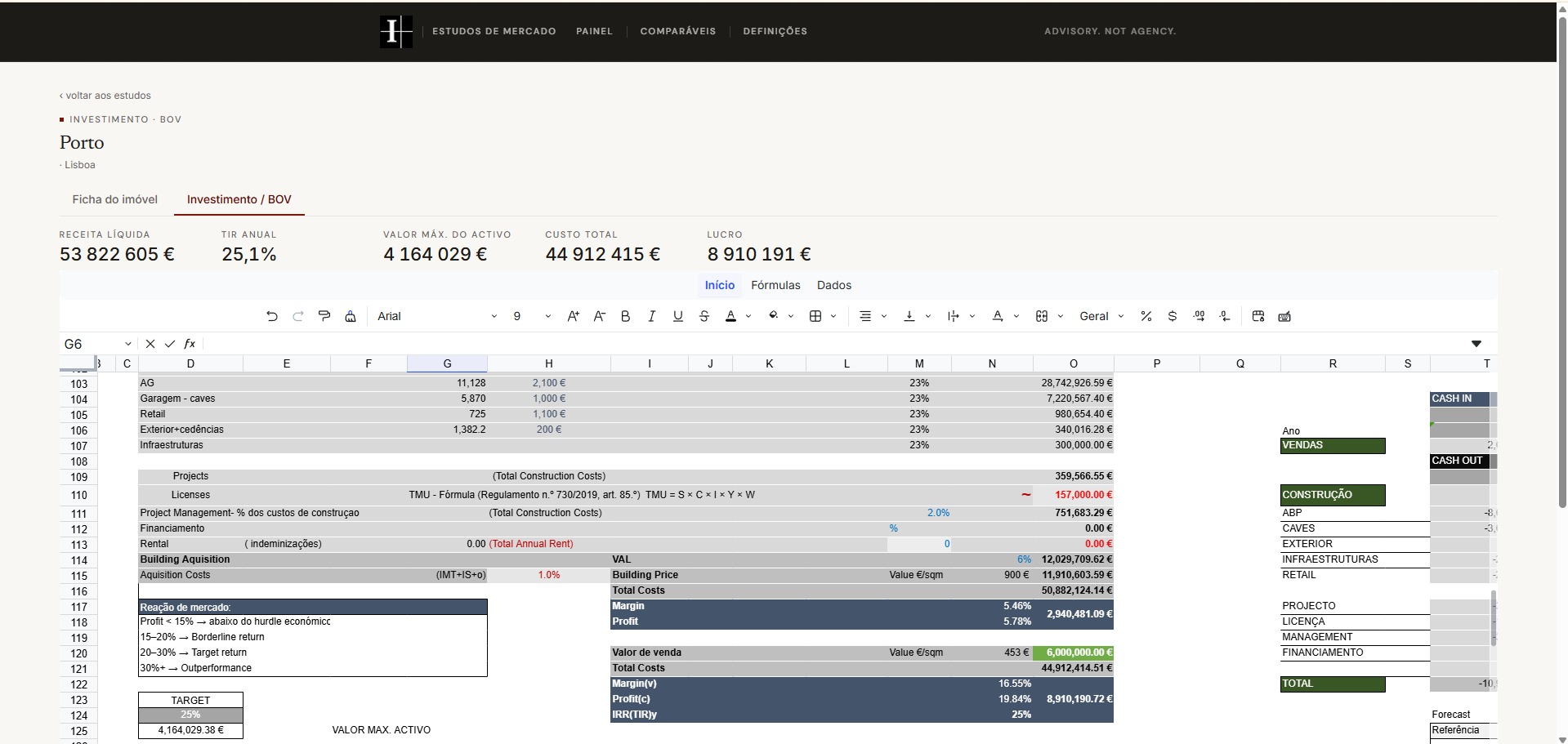This screenshot has height=744, width=1568.
Task: Select the CONSTRUÇÃO header cell
Action: 1333,495
